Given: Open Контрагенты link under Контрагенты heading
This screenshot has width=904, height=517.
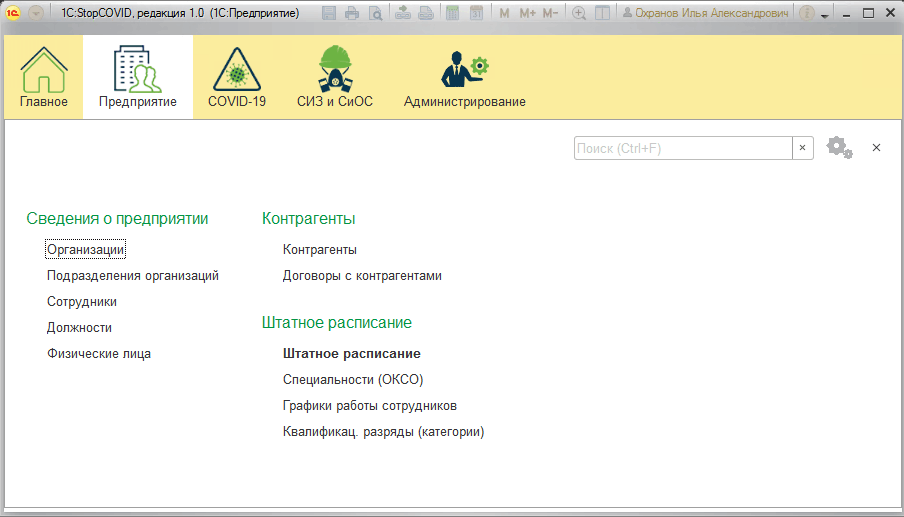Looking at the screenshot, I should tap(320, 250).
